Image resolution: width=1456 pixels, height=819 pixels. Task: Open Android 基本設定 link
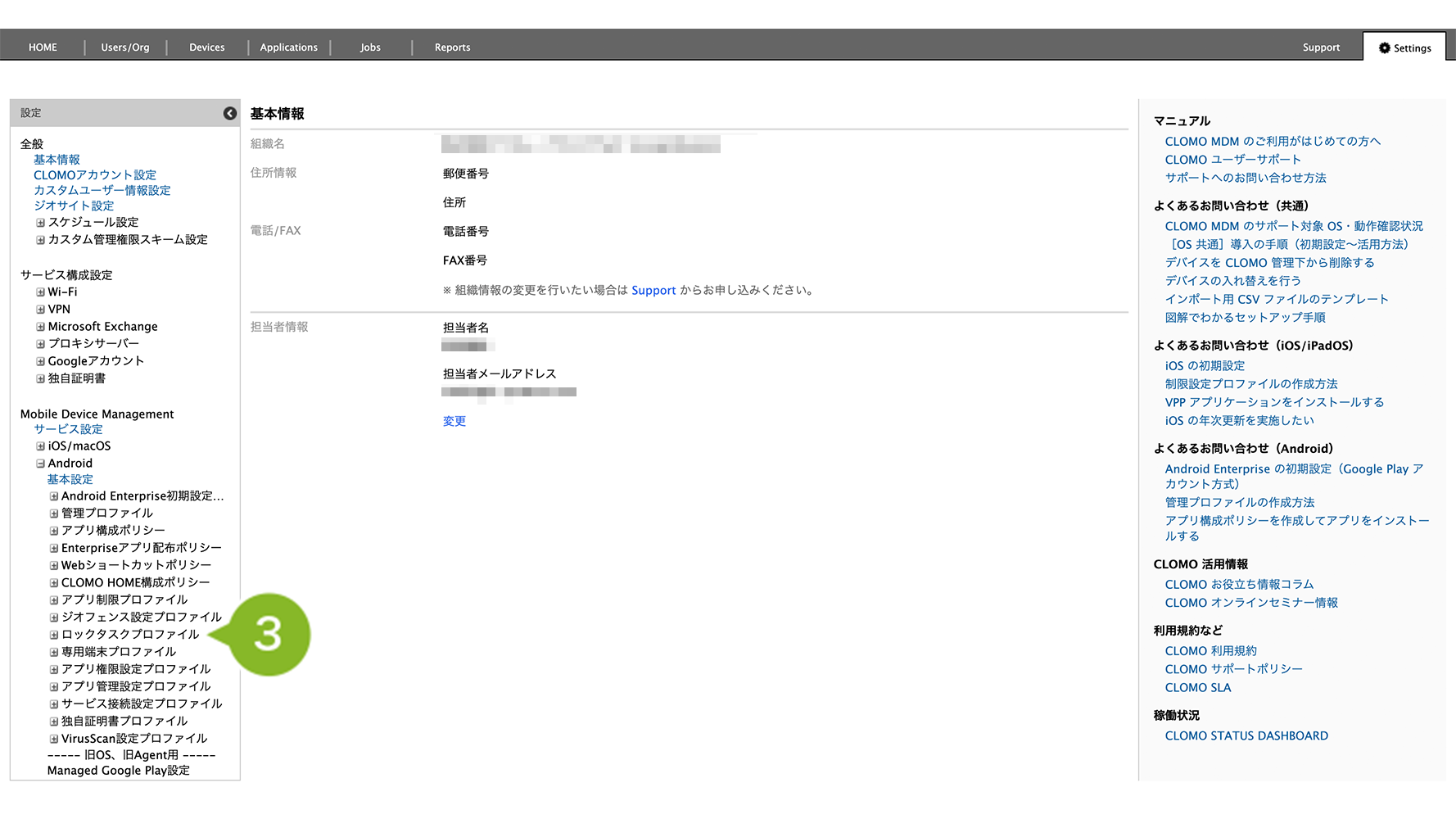(x=70, y=480)
